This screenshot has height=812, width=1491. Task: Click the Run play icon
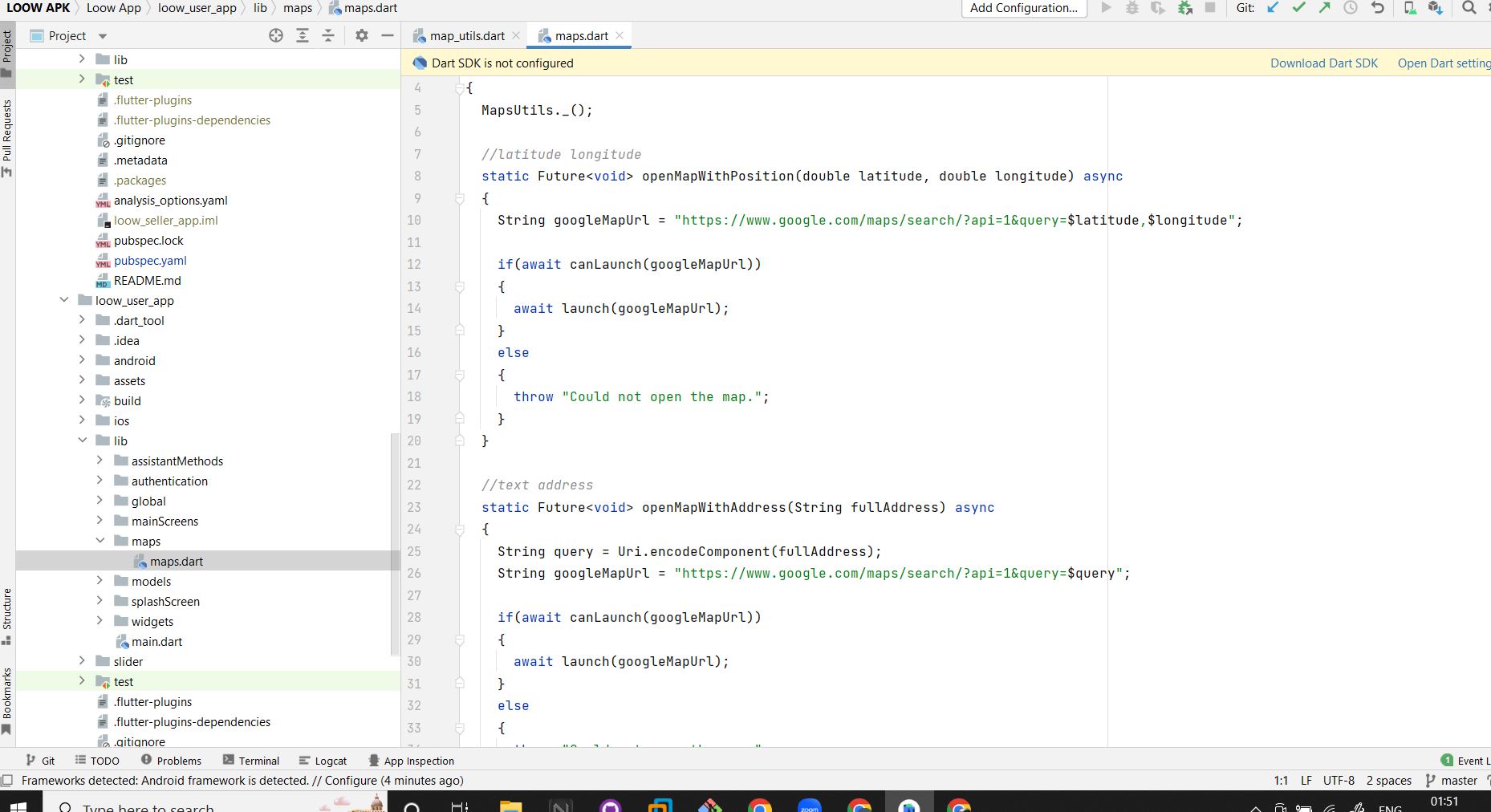(1107, 8)
